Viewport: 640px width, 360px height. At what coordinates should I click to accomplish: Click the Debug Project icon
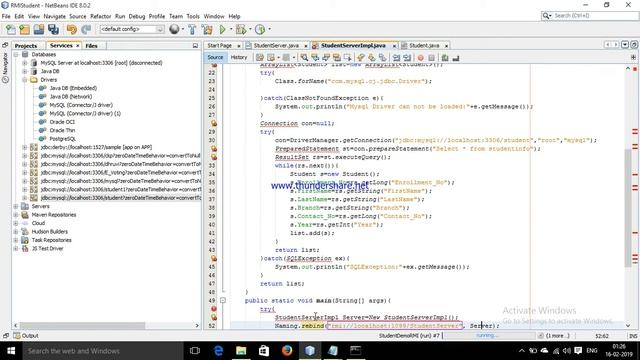click(x=241, y=29)
